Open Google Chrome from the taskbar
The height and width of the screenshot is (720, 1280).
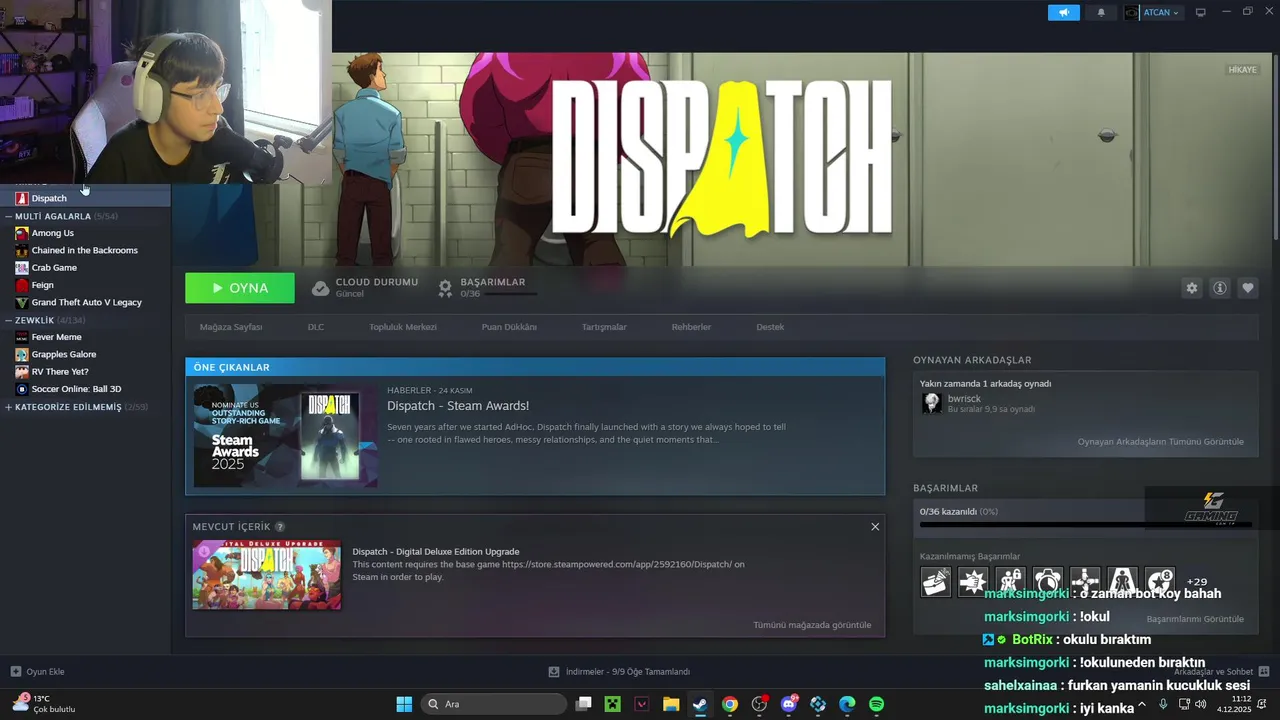click(730, 704)
